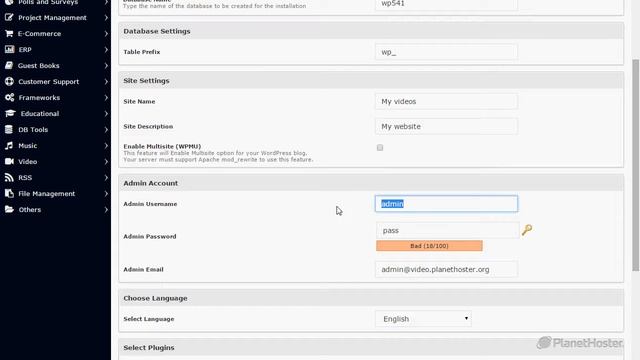Click the Site Settings section header
This screenshot has width=640, height=360.
371,80
